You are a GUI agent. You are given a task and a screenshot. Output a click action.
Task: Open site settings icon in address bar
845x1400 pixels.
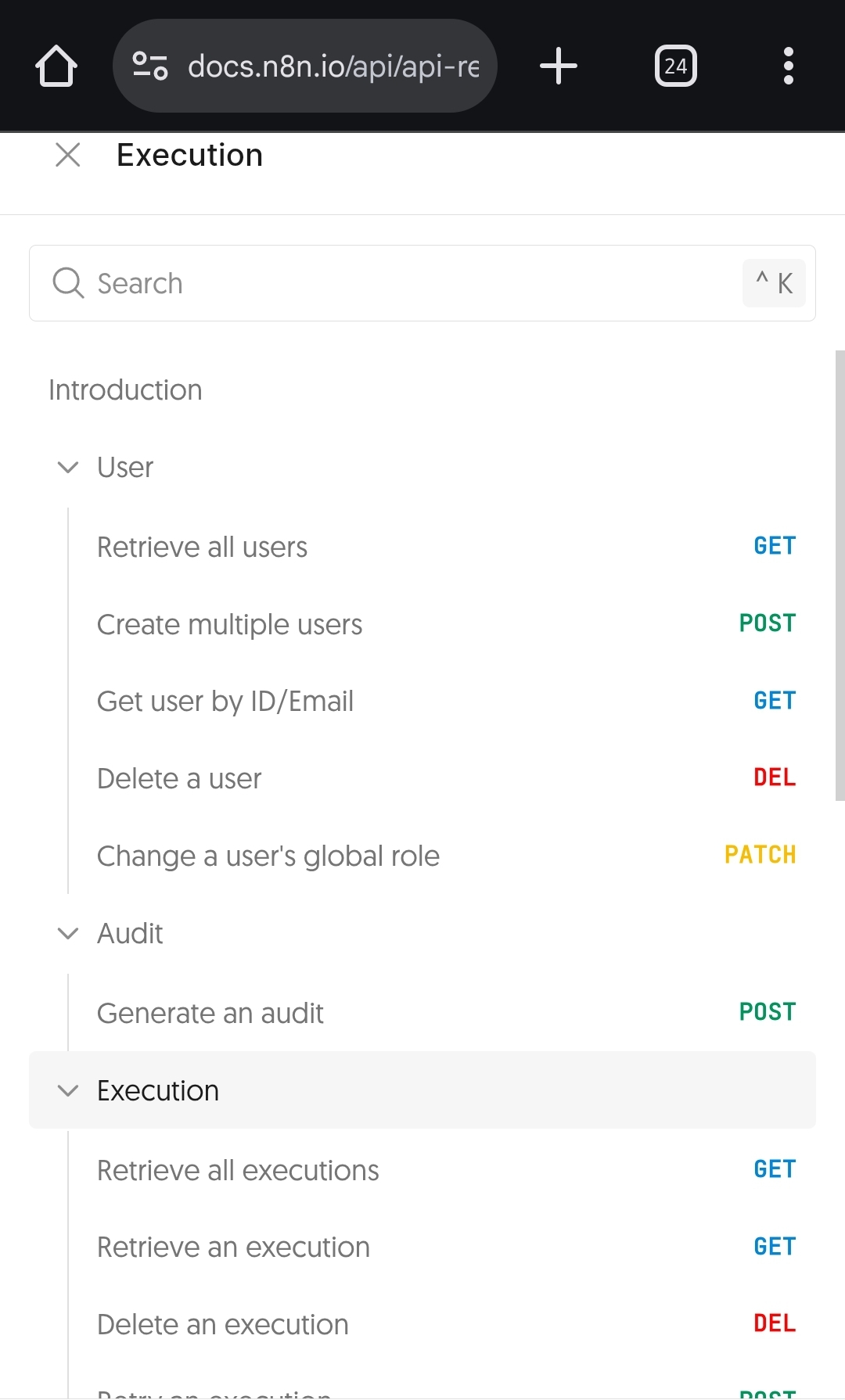(x=150, y=66)
